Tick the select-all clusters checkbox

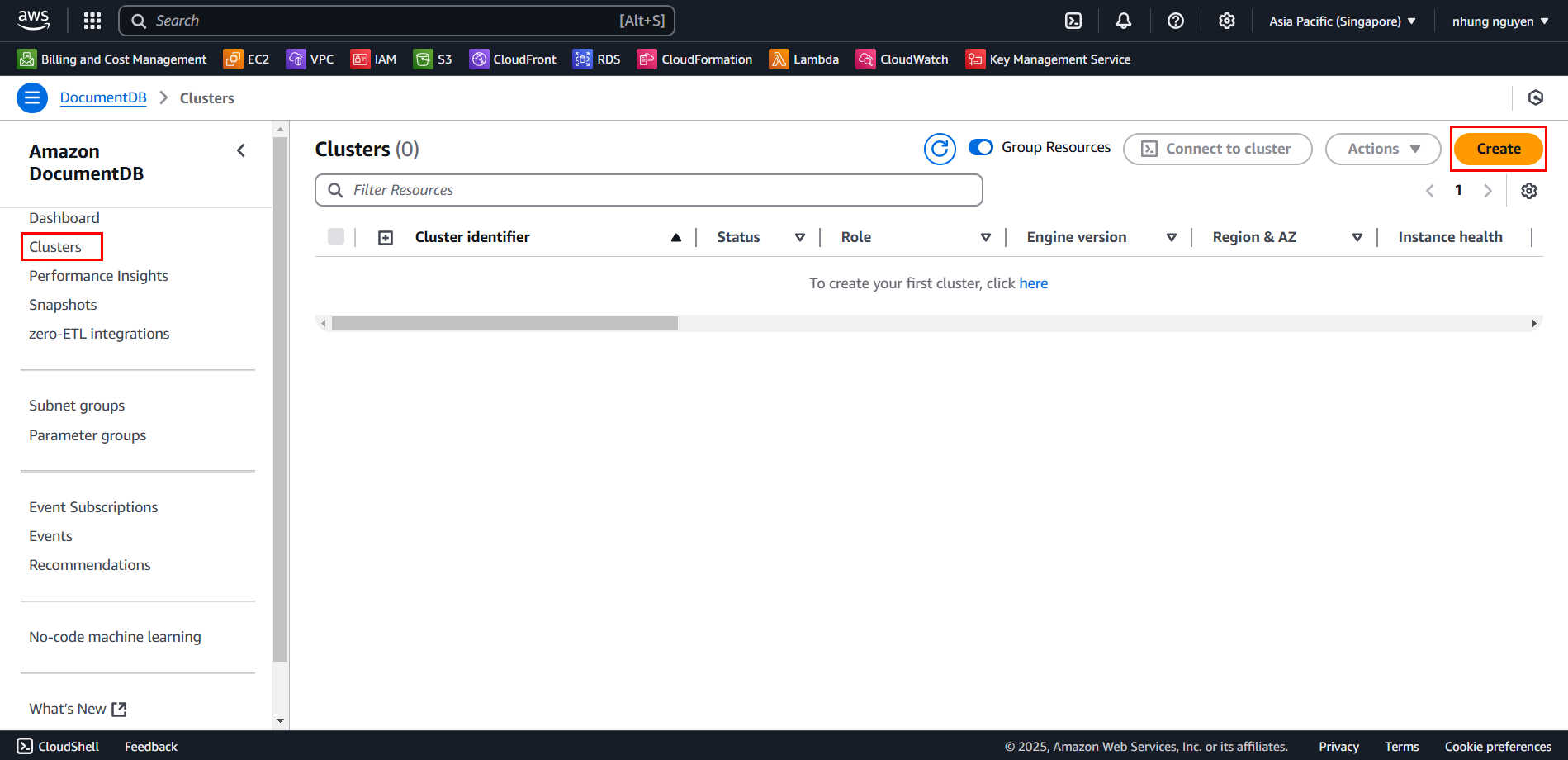coord(336,236)
